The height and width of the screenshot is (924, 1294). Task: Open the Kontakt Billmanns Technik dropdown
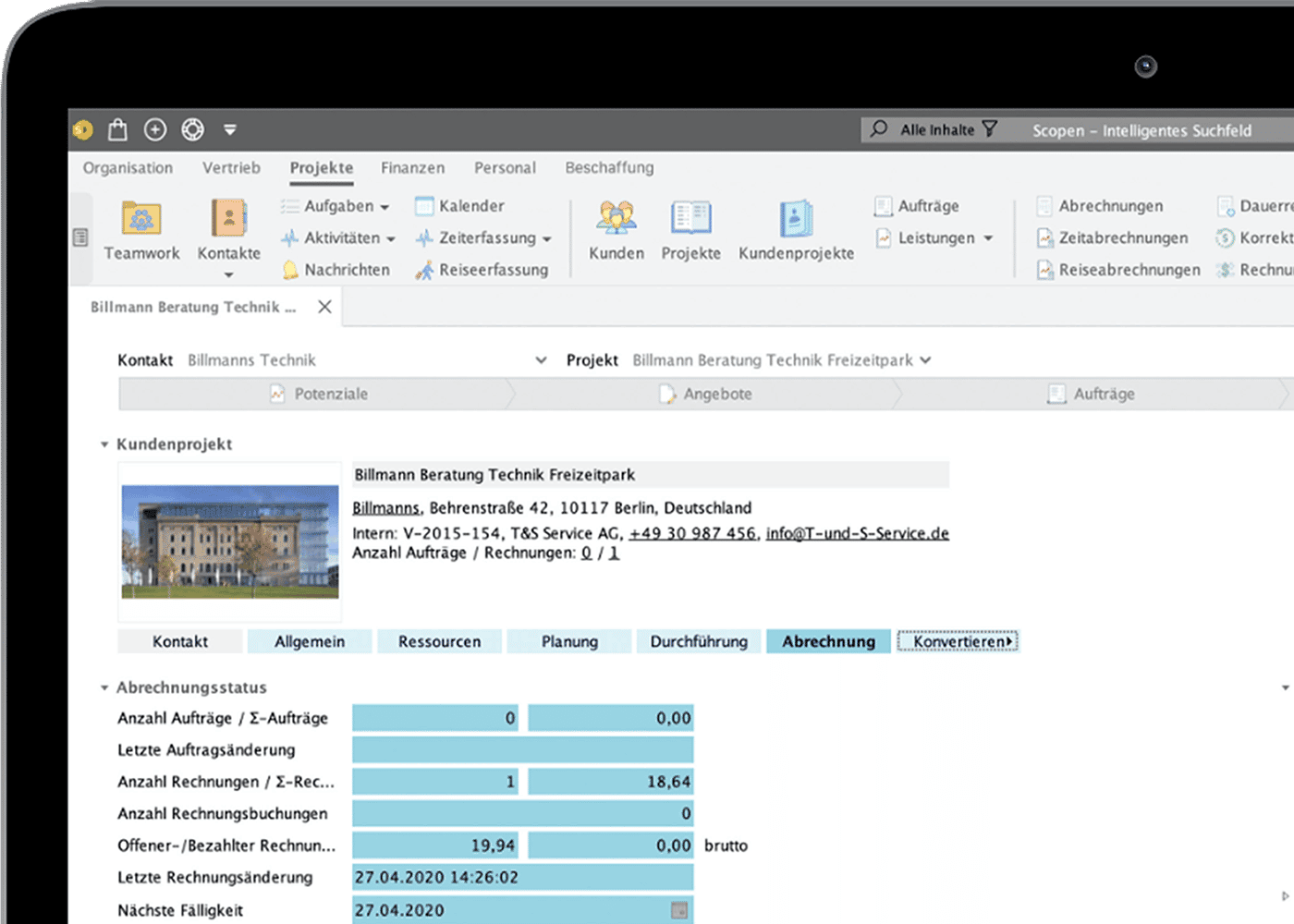tap(541, 360)
